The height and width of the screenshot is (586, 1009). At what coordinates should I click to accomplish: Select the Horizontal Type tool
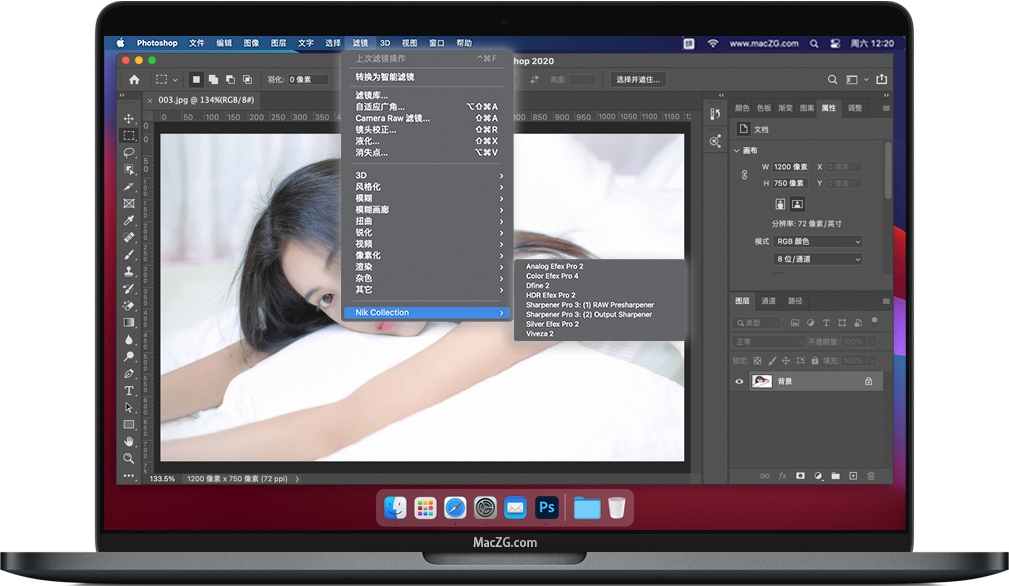(129, 390)
